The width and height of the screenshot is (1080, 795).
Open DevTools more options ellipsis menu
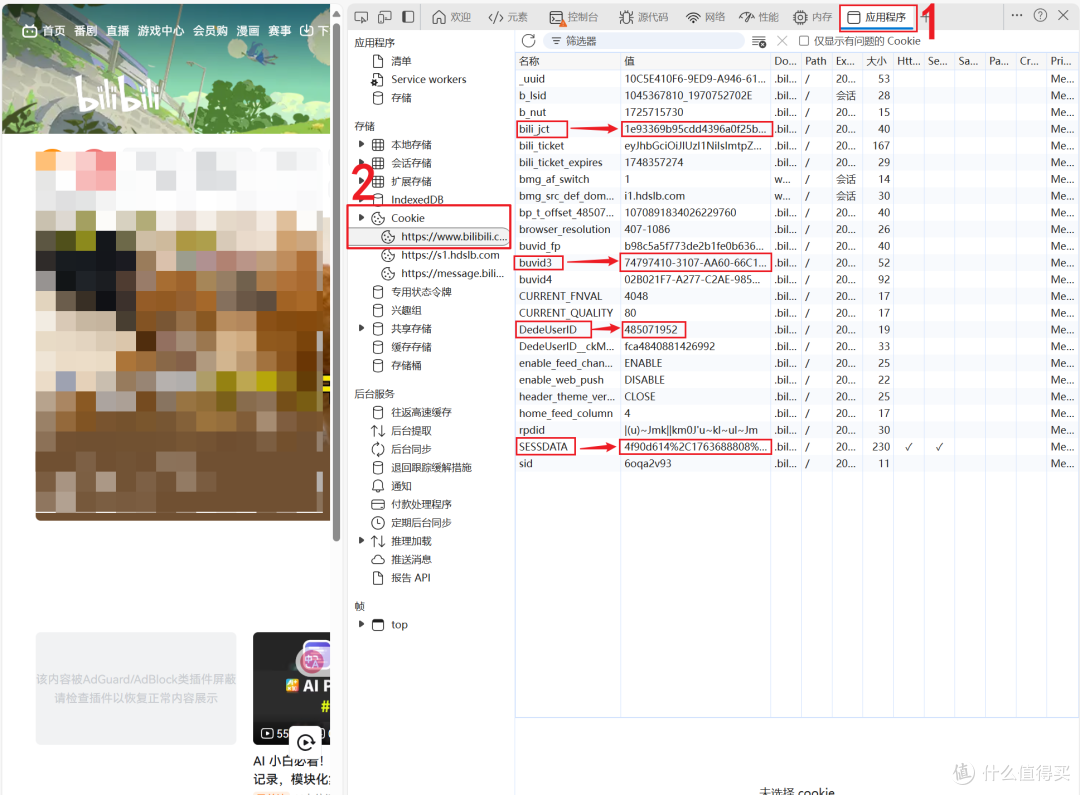1017,15
